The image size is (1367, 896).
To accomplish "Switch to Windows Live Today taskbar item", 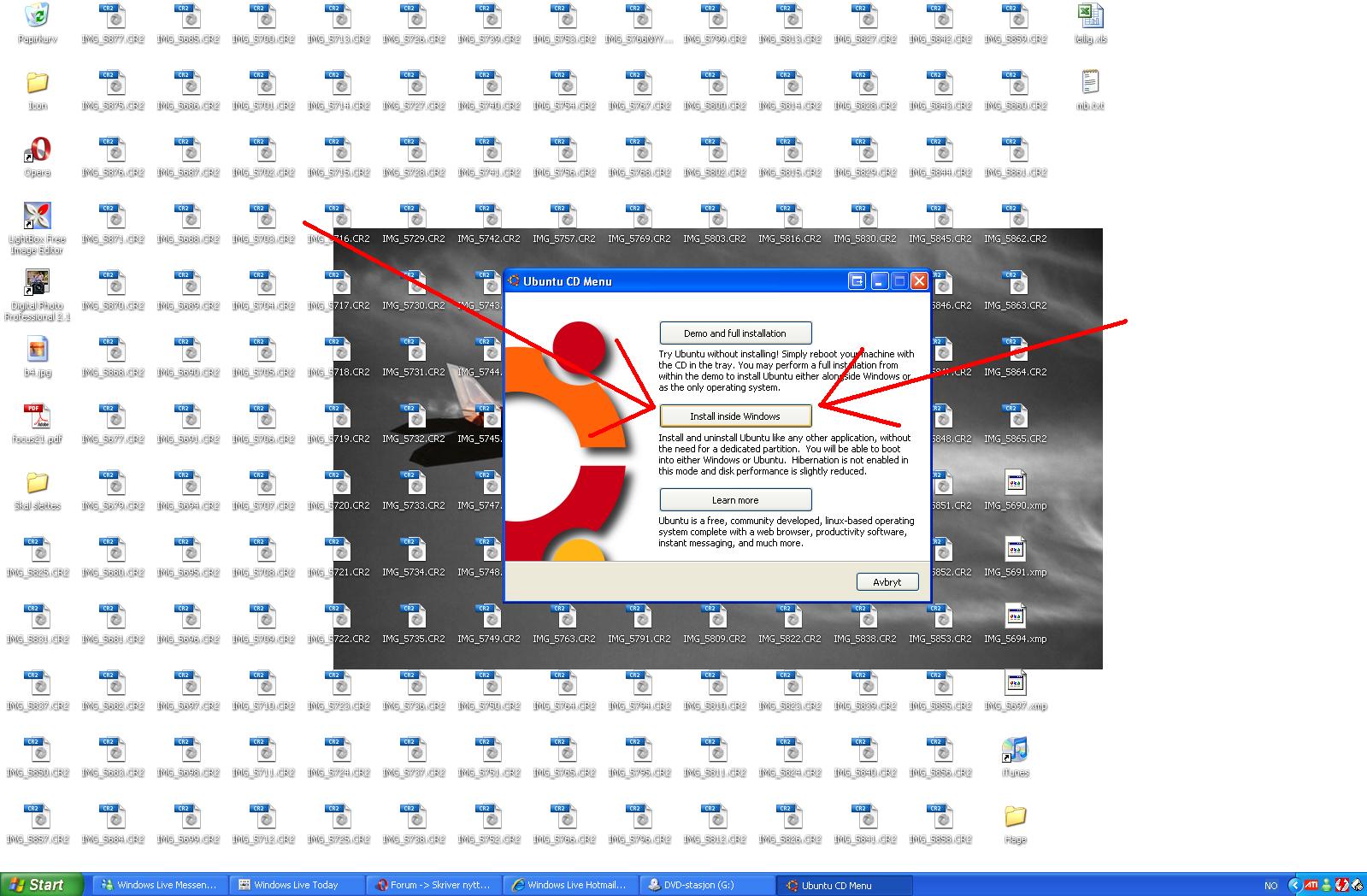I will 298,885.
